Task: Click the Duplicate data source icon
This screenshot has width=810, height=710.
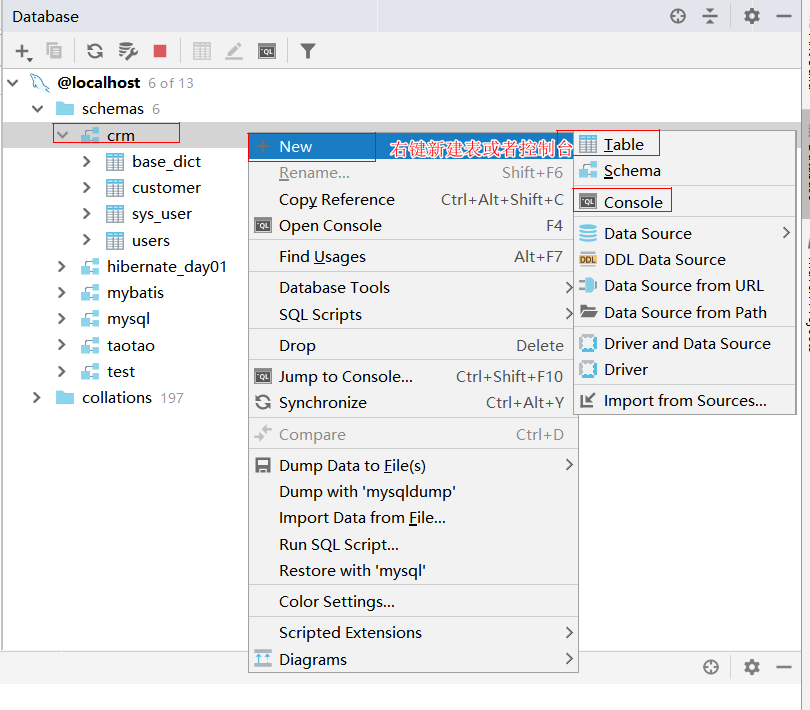Action: pyautogui.click(x=54, y=51)
